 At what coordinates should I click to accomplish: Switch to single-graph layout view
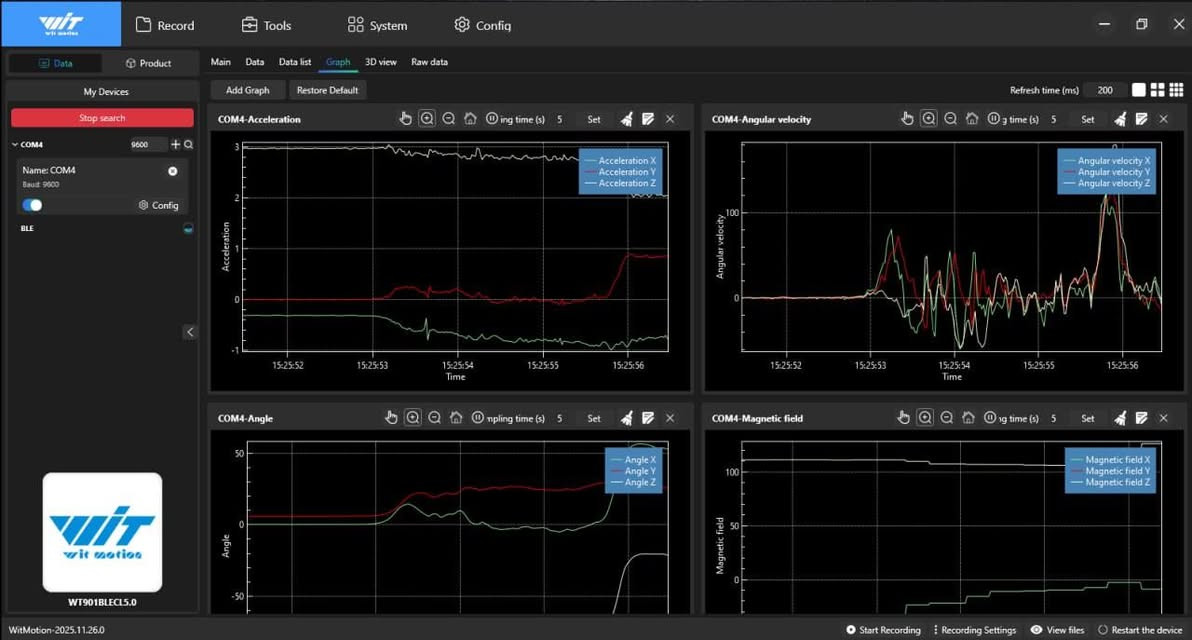(1139, 90)
